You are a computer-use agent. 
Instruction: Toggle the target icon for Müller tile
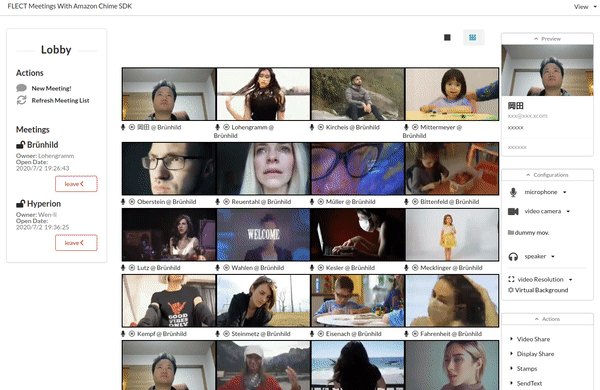pyautogui.click(x=321, y=201)
